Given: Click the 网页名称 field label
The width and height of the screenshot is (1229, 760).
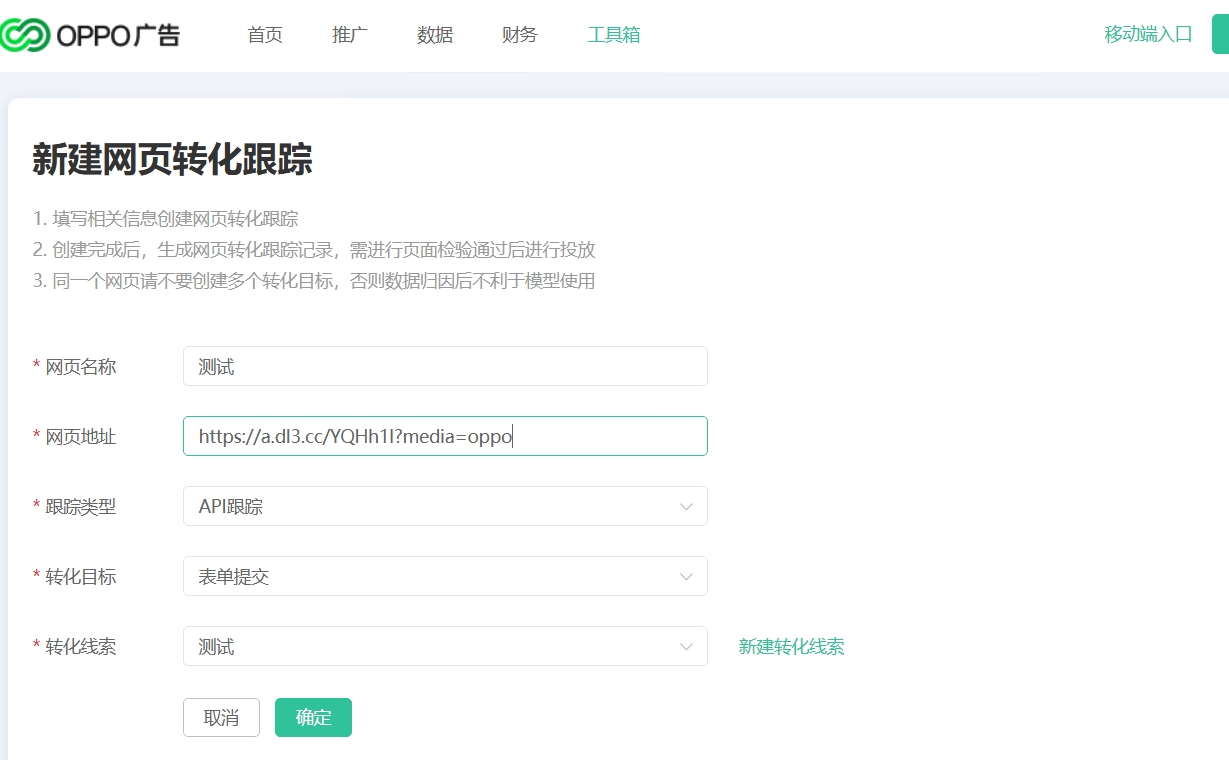Looking at the screenshot, I should [81, 367].
